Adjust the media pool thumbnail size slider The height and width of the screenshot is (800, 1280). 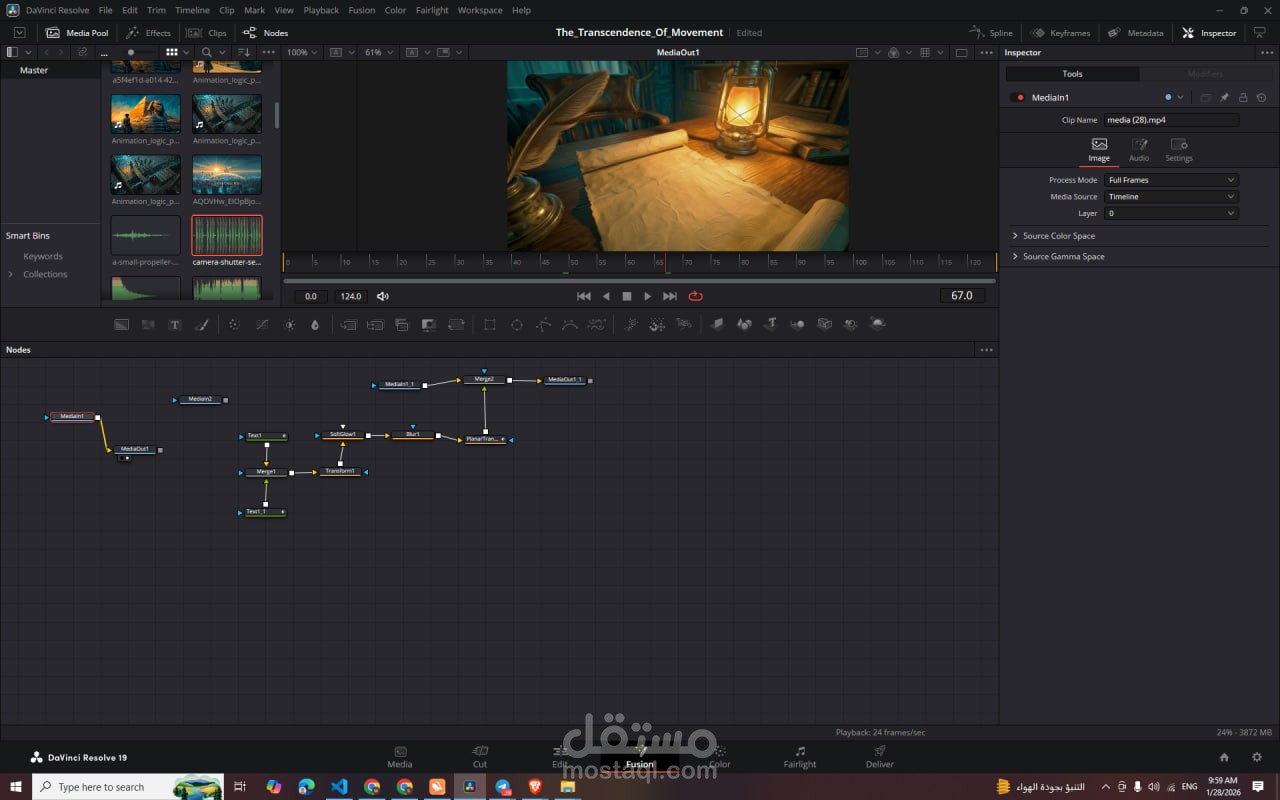[130, 52]
